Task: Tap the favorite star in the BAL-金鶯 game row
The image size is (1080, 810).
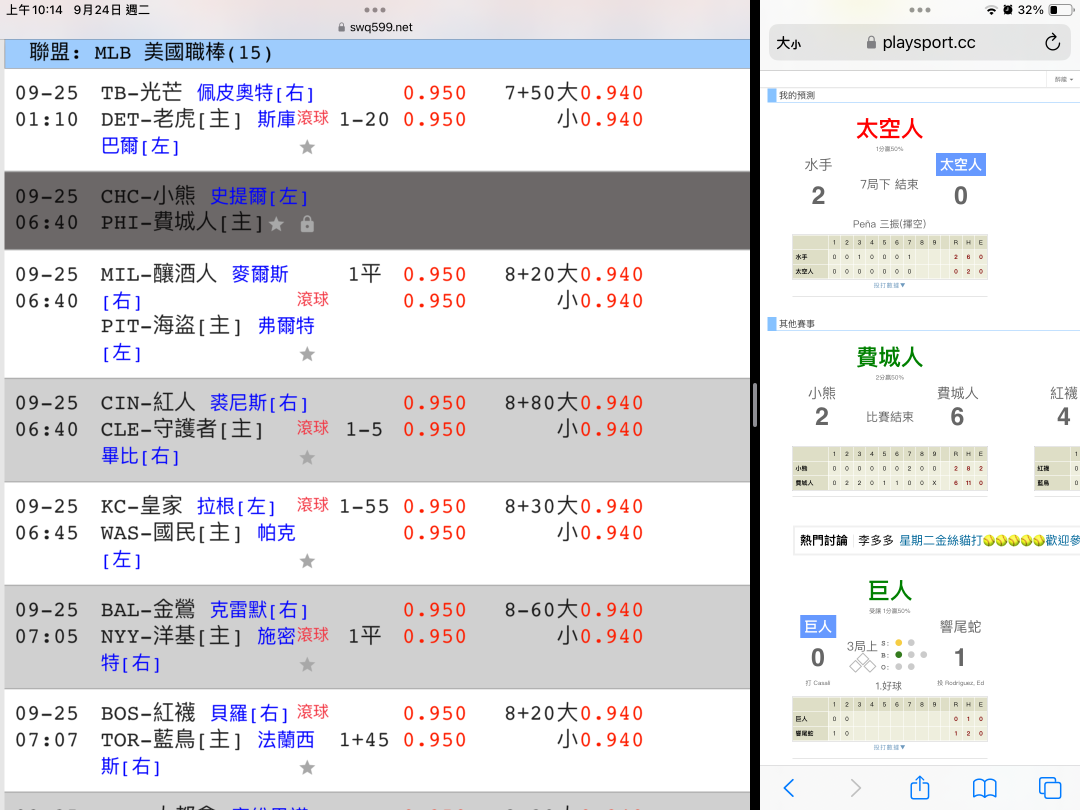Action: (307, 665)
